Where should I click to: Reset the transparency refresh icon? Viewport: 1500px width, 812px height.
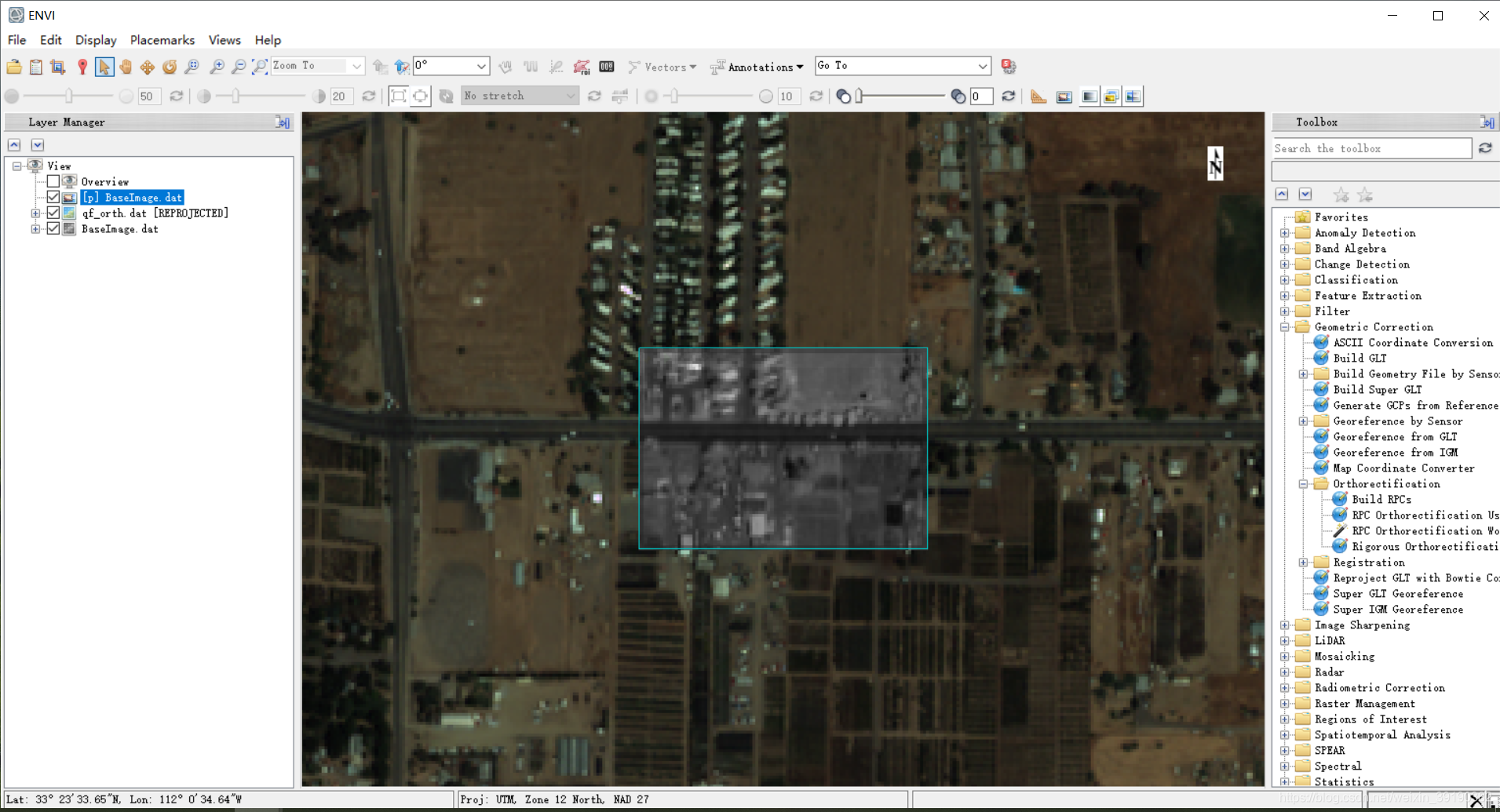coord(1009,96)
